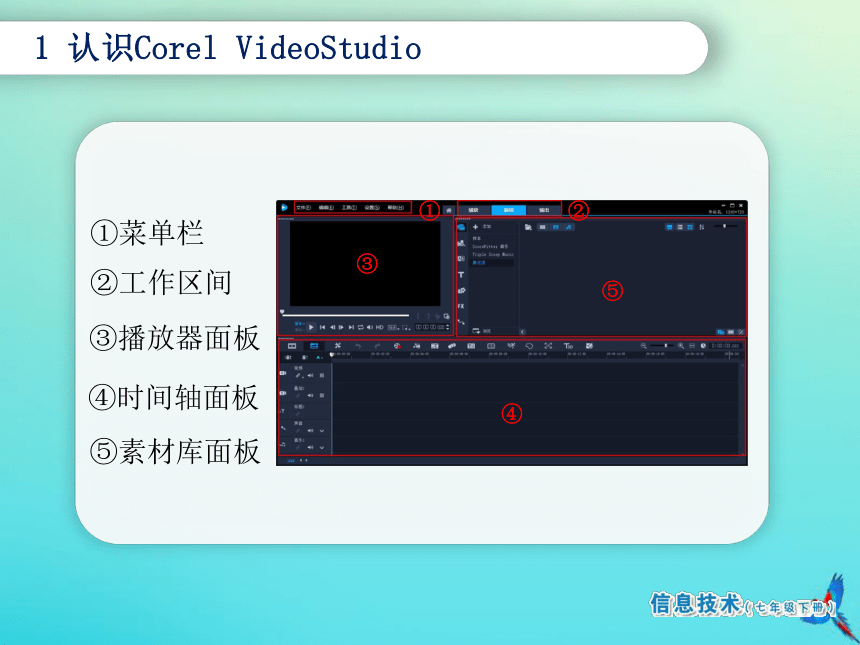The image size is (860, 645).
Task: Click the Home icon beside the workspace tabs
Action: coord(449,210)
